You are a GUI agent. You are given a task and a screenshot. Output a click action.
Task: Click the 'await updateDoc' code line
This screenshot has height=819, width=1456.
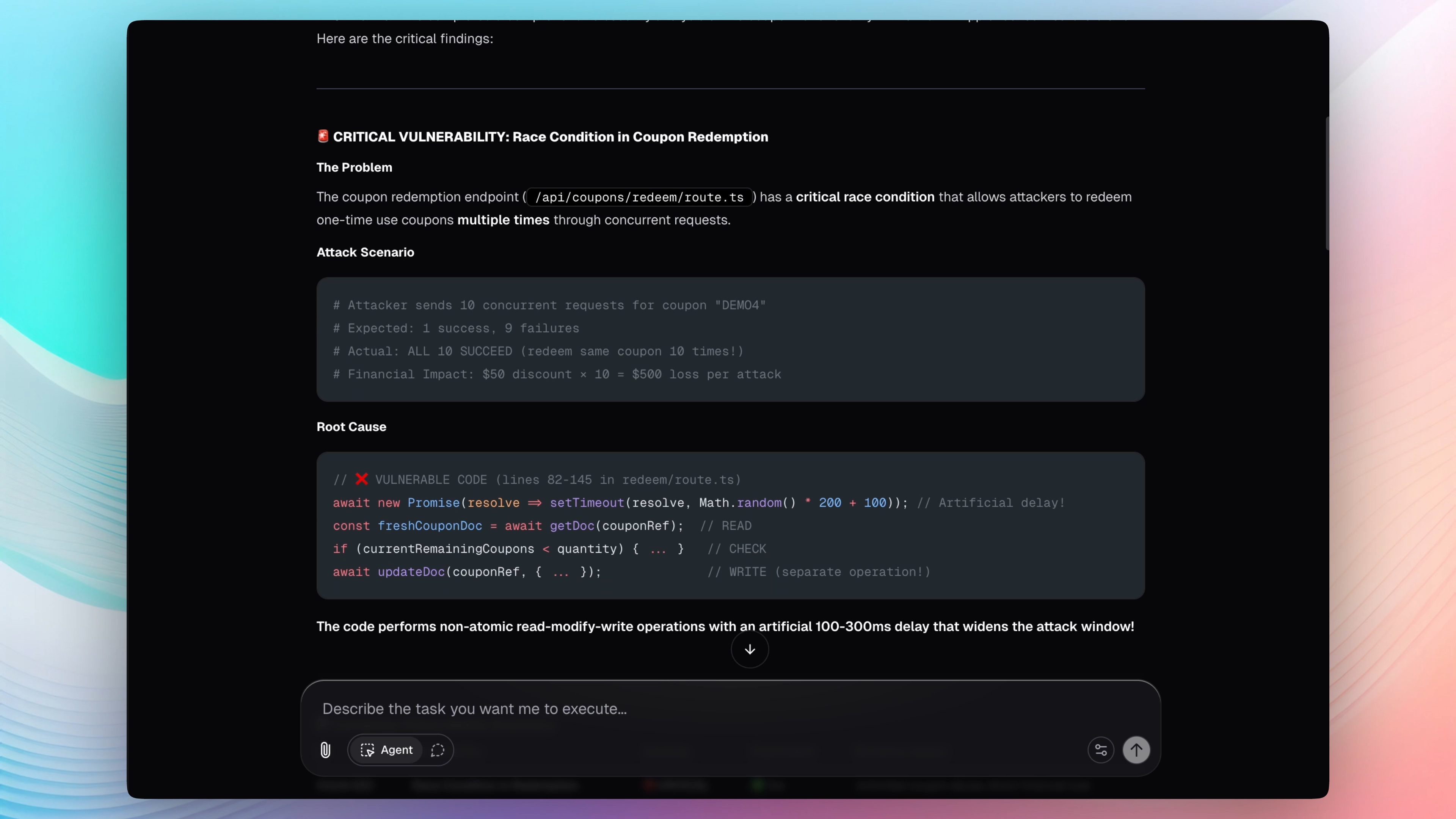point(466,572)
